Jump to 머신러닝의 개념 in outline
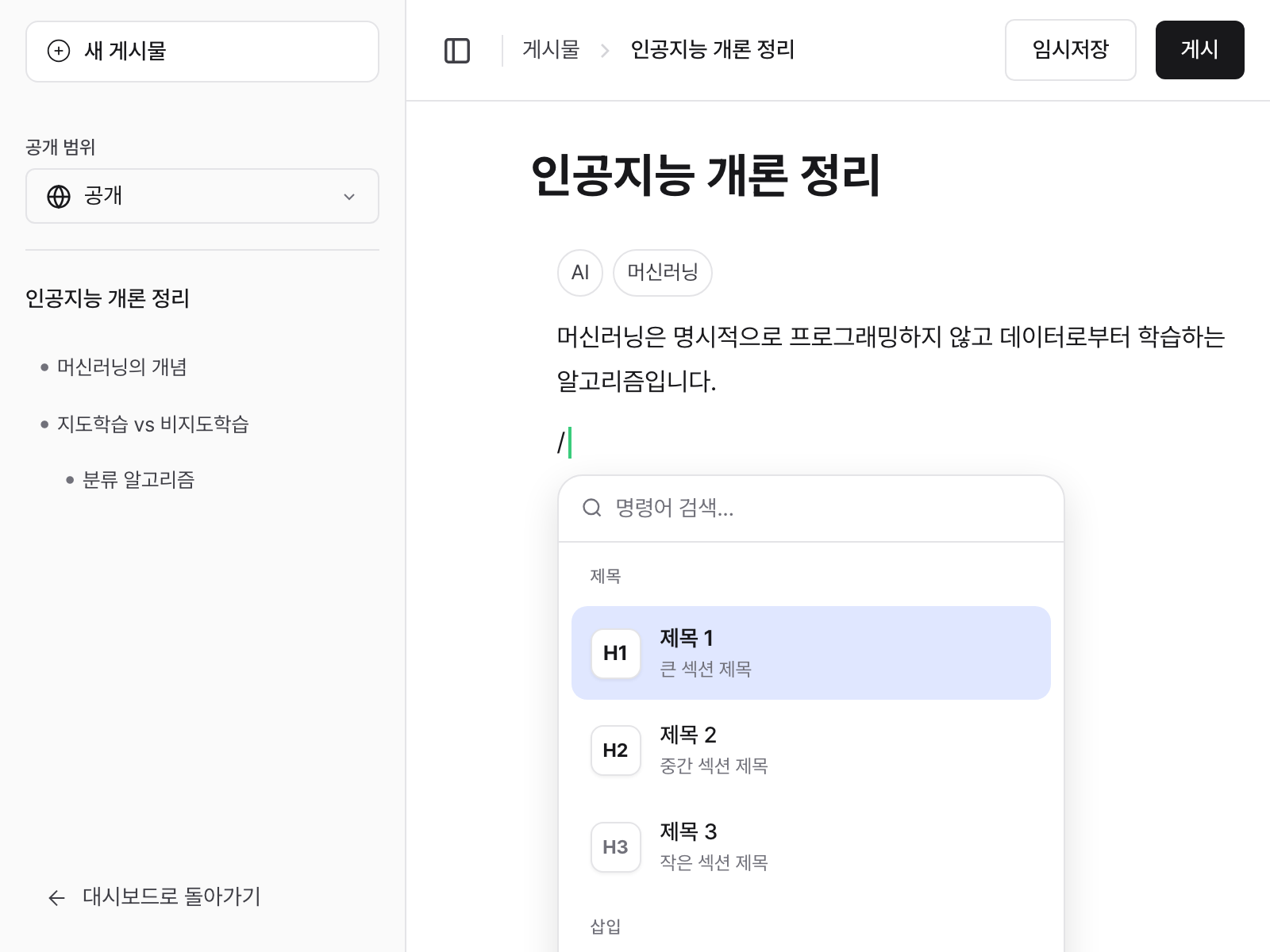 coord(121,367)
